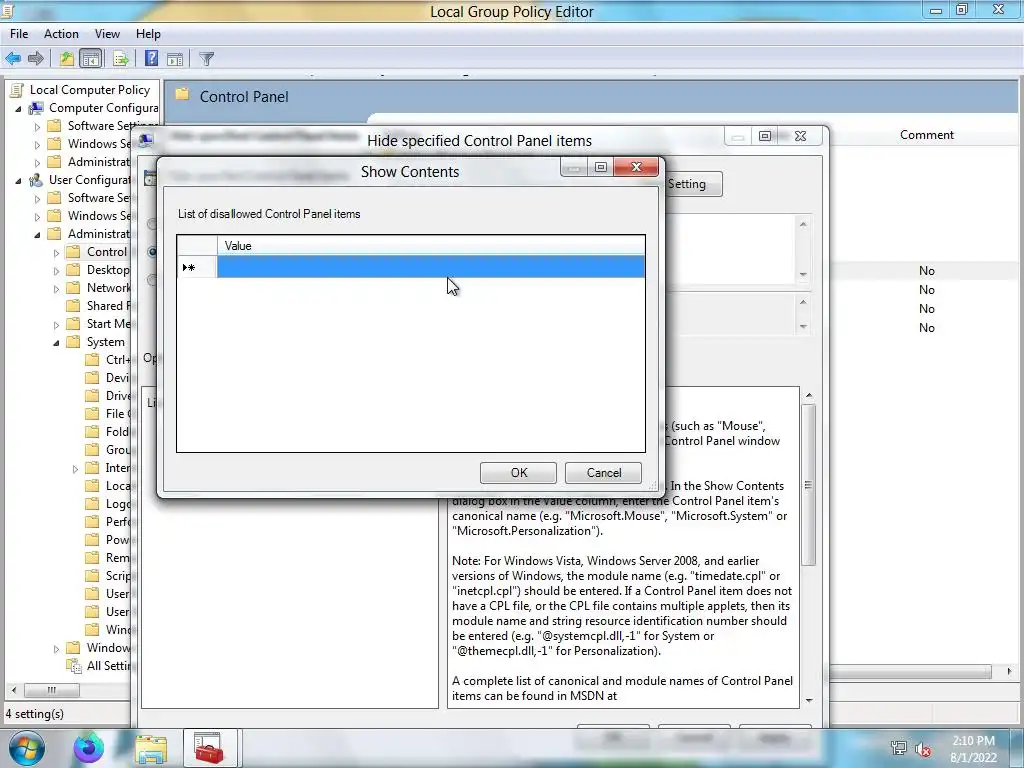Click the help description scrollbar up arrow
1024x768 pixels.
[809, 395]
